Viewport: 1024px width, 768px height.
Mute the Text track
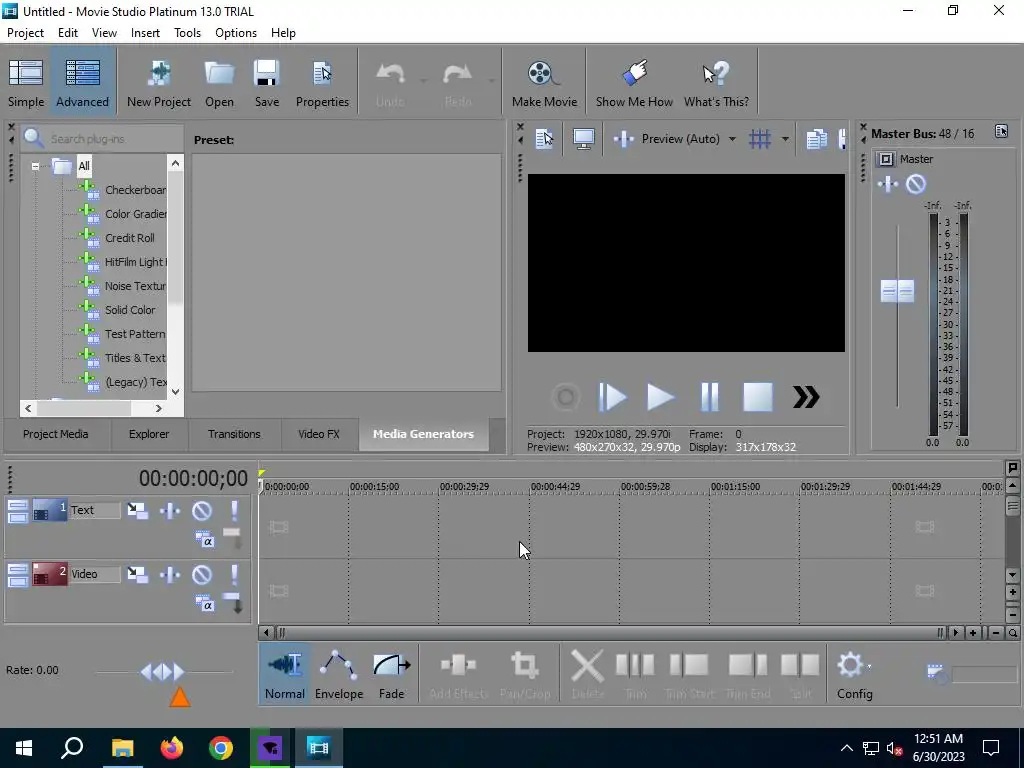(202, 511)
